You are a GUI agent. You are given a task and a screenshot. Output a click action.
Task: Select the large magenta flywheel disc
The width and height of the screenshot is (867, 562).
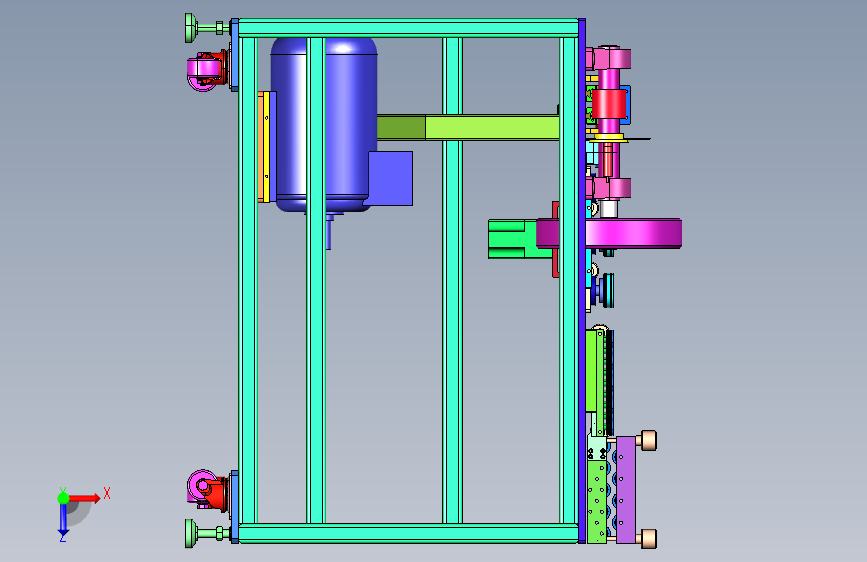pyautogui.click(x=633, y=233)
